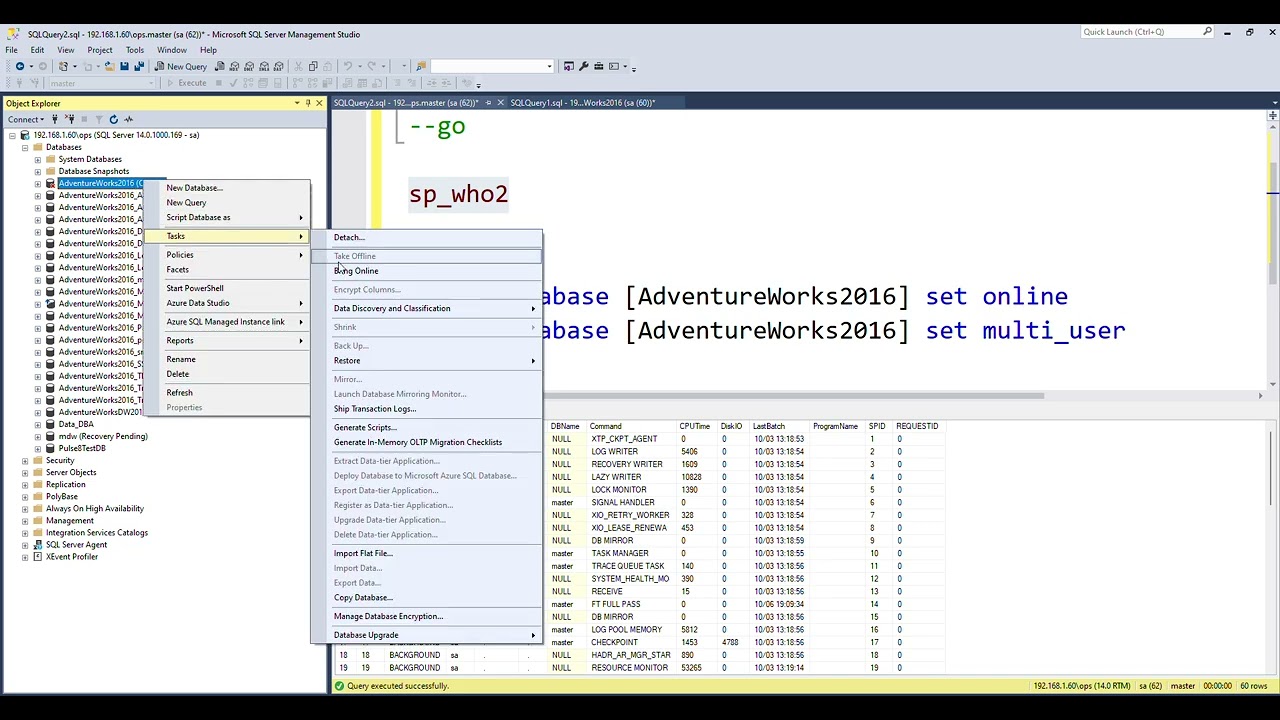
Task: Select the Data_DBA database
Action: 75,424
